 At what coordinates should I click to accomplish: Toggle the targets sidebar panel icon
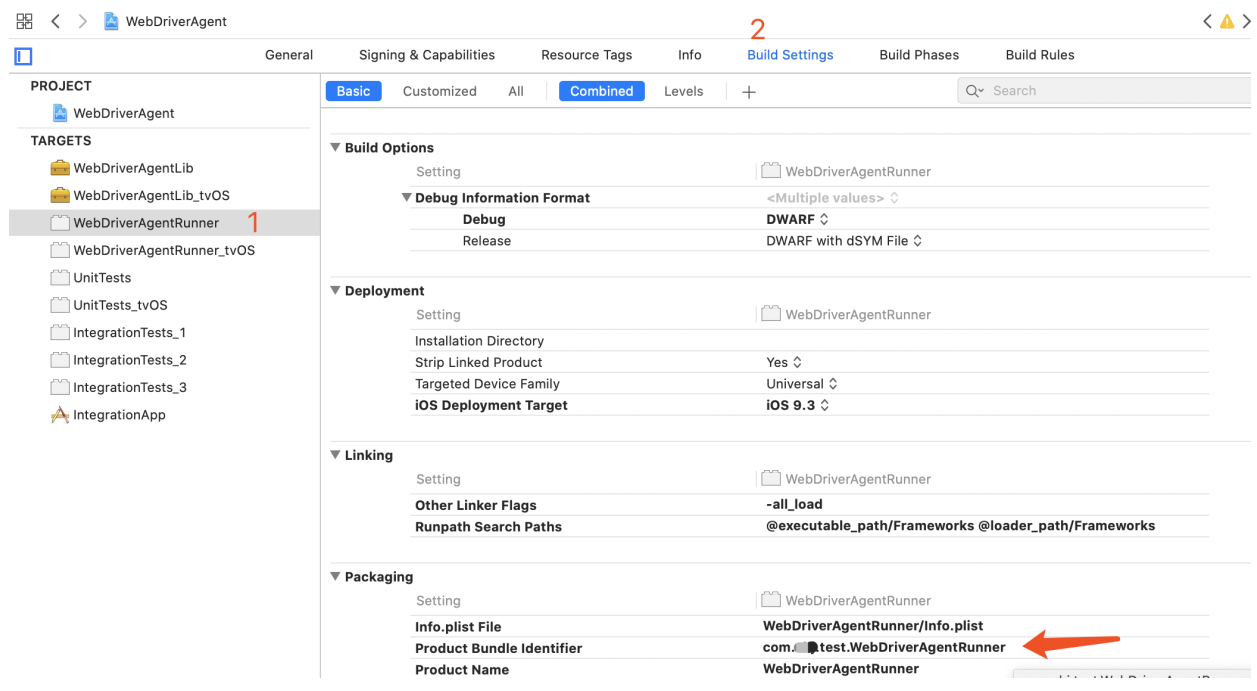[x=23, y=56]
